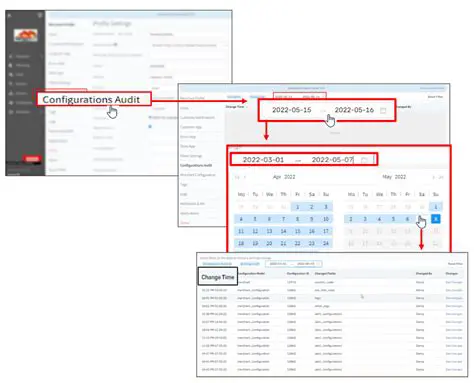Screen dimensions: 474x383
Task: Click highlighted May 8 in the calendar
Action: [436, 219]
